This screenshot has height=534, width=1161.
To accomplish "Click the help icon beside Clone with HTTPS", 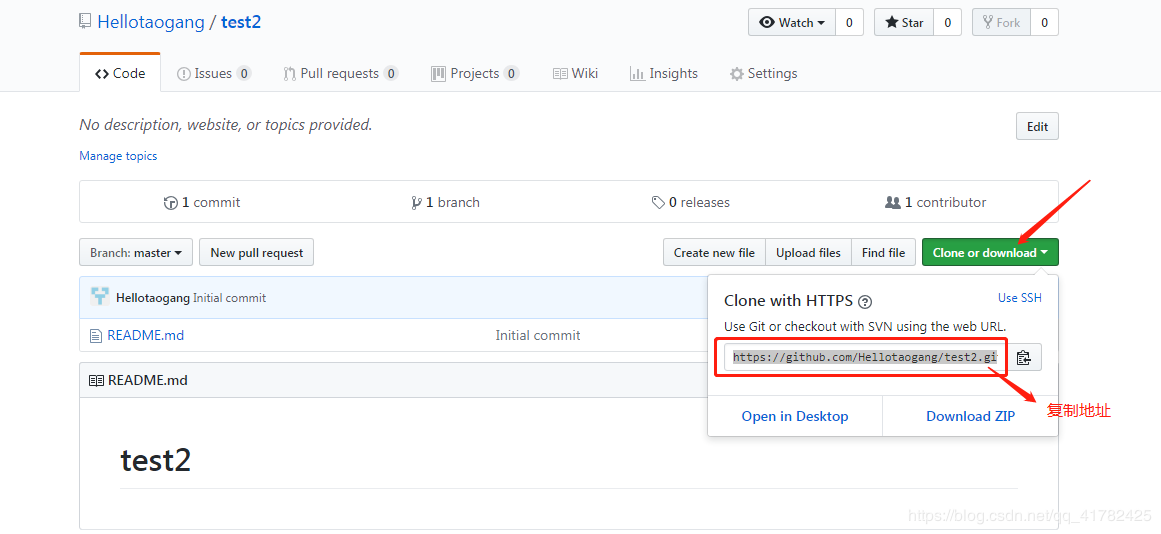I will (x=865, y=301).
